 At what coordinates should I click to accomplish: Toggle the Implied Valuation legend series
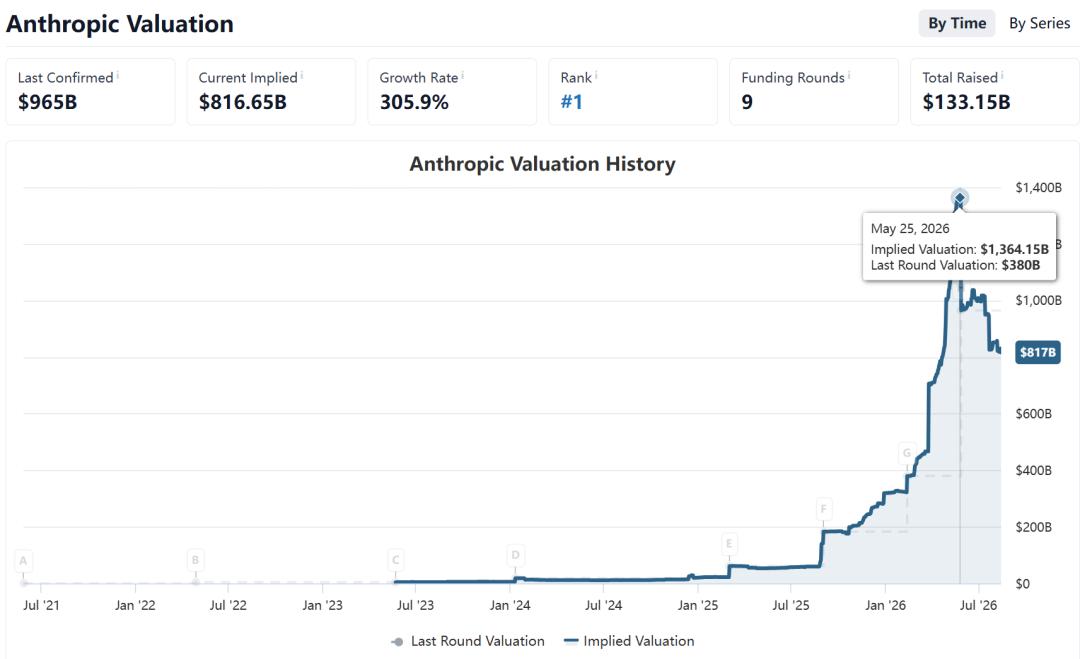coord(629,641)
